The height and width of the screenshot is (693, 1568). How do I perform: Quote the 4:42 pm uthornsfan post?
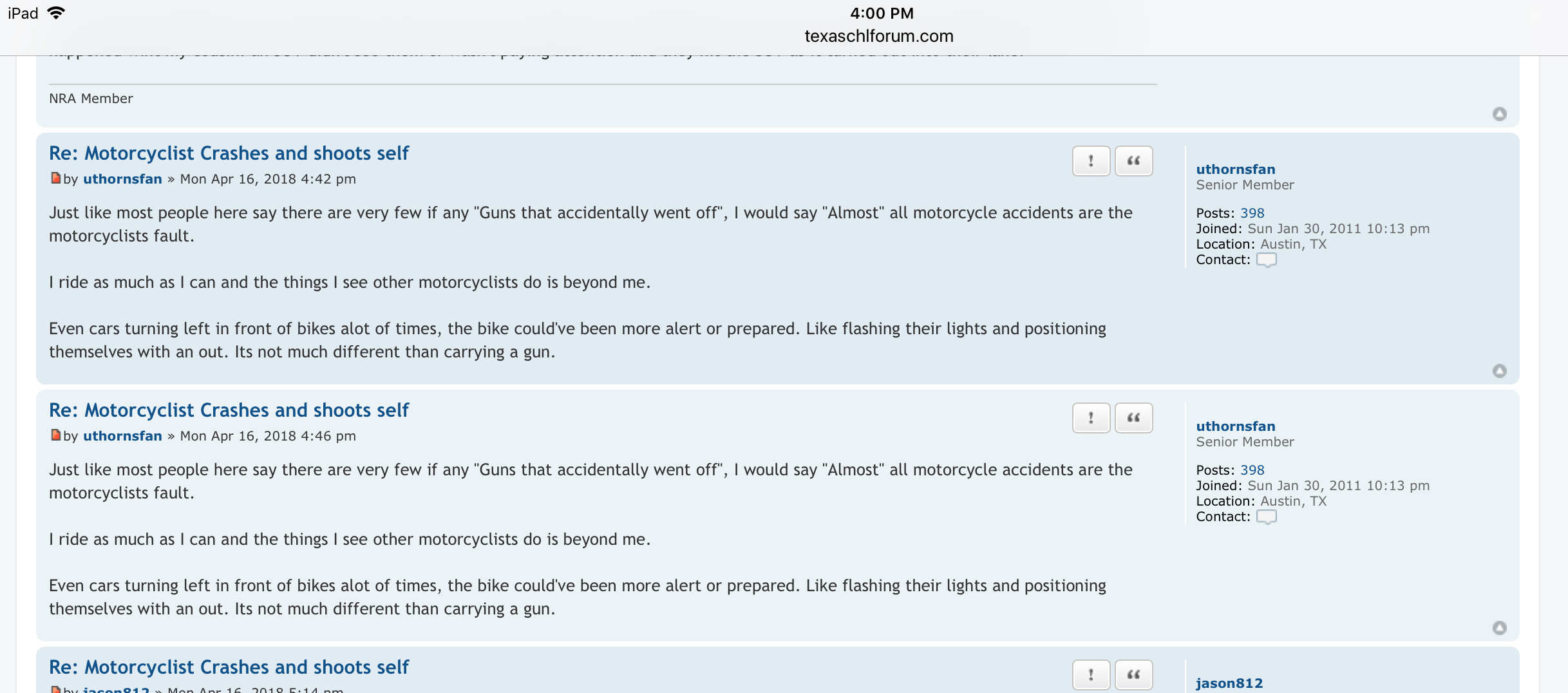[1133, 161]
